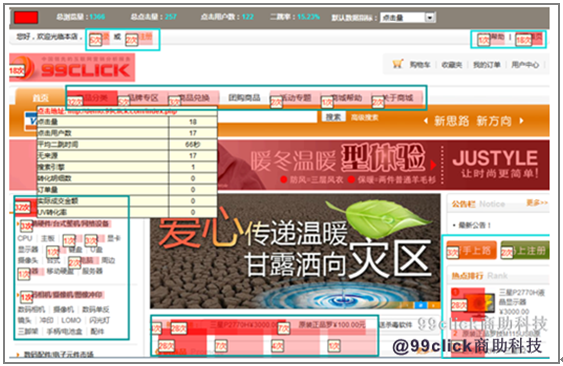Click the 99CLICK logo
This screenshot has height=366, width=563.
point(72,68)
